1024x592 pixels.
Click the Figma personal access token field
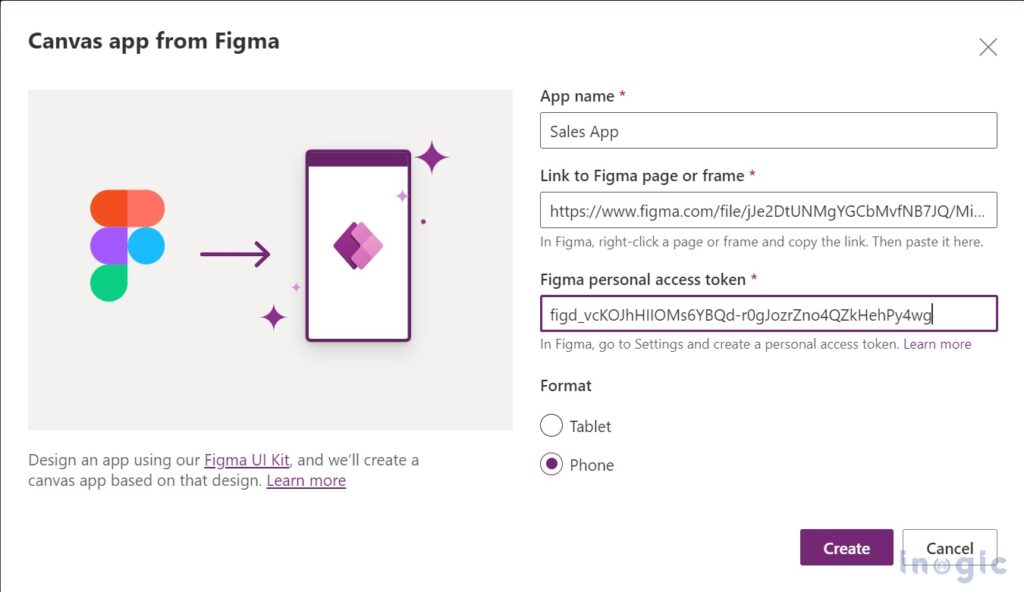[768, 313]
